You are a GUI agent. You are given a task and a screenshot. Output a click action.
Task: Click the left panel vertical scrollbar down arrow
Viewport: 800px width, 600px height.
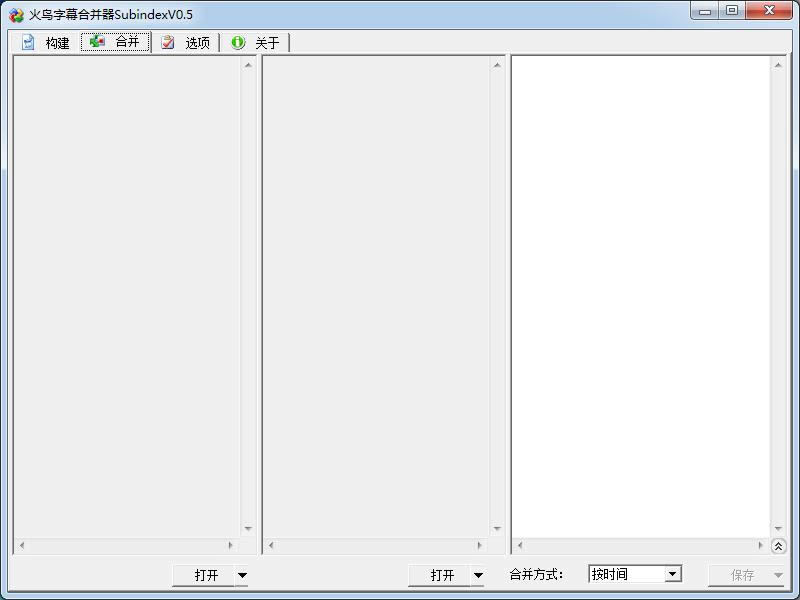(248, 529)
